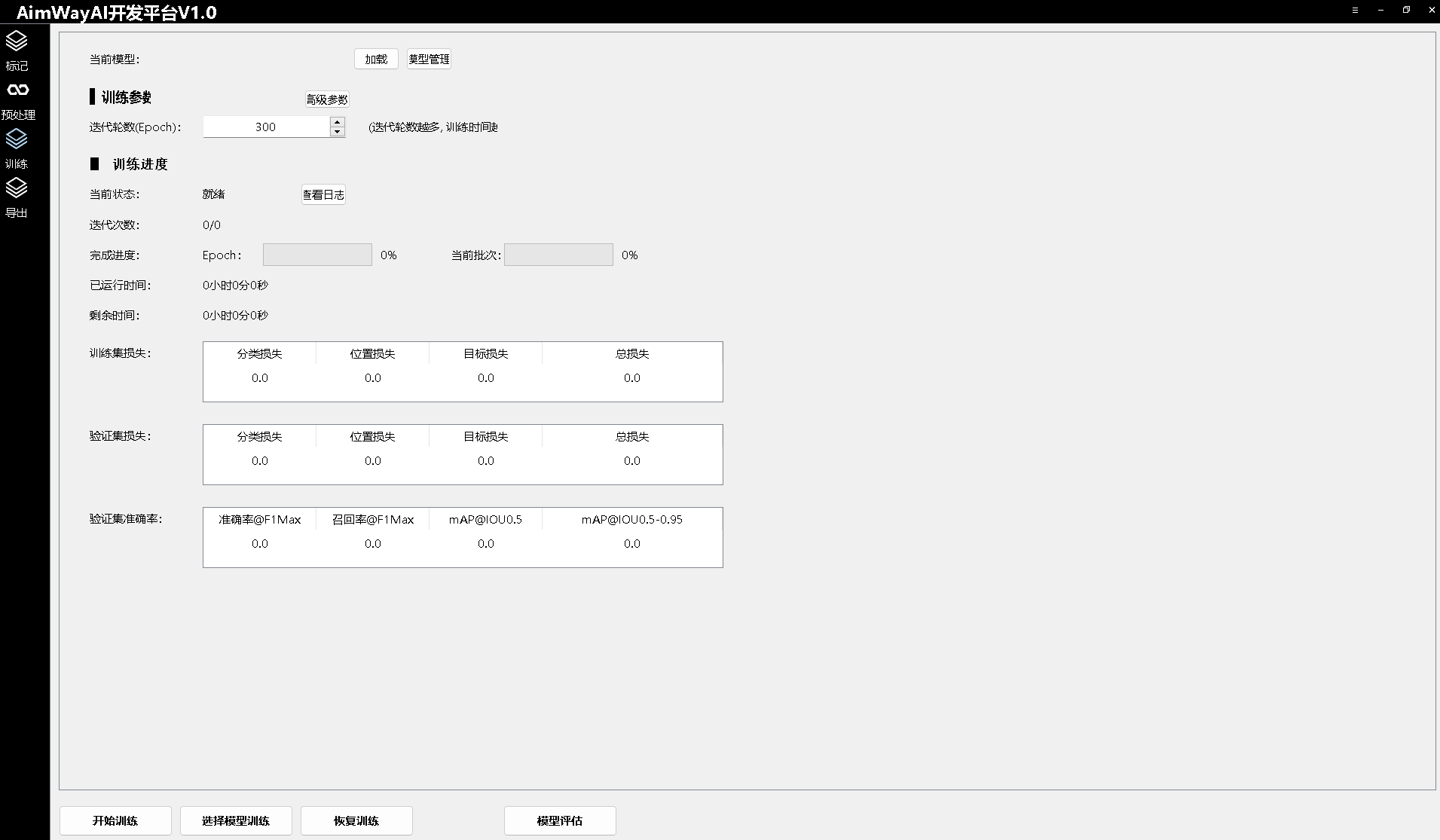Viewport: 1440px width, 840px height.
Task: Click the 召回率@F1Max column header
Action: (x=373, y=519)
